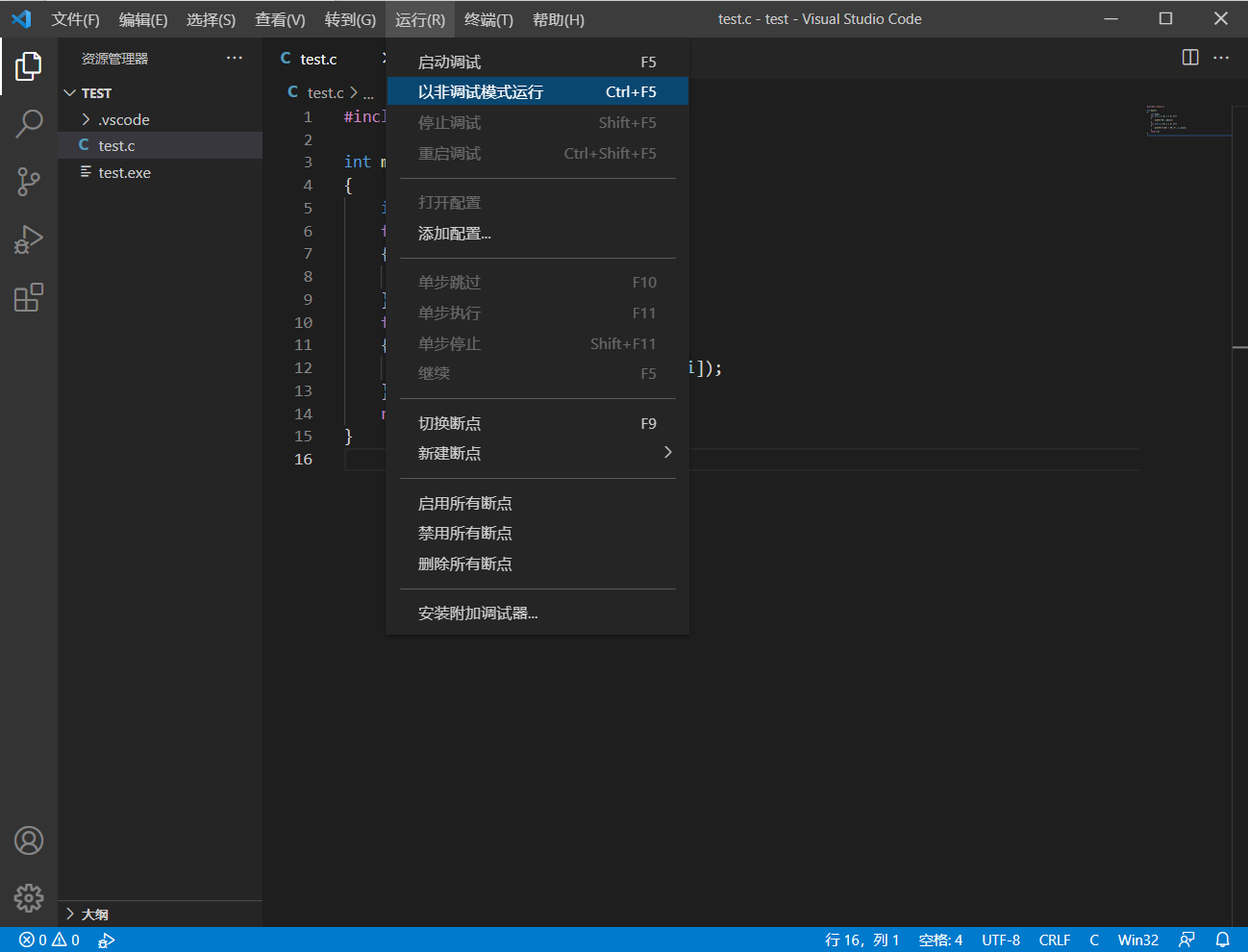Open test.c file in explorer
This screenshot has width=1248, height=952.
point(160,145)
